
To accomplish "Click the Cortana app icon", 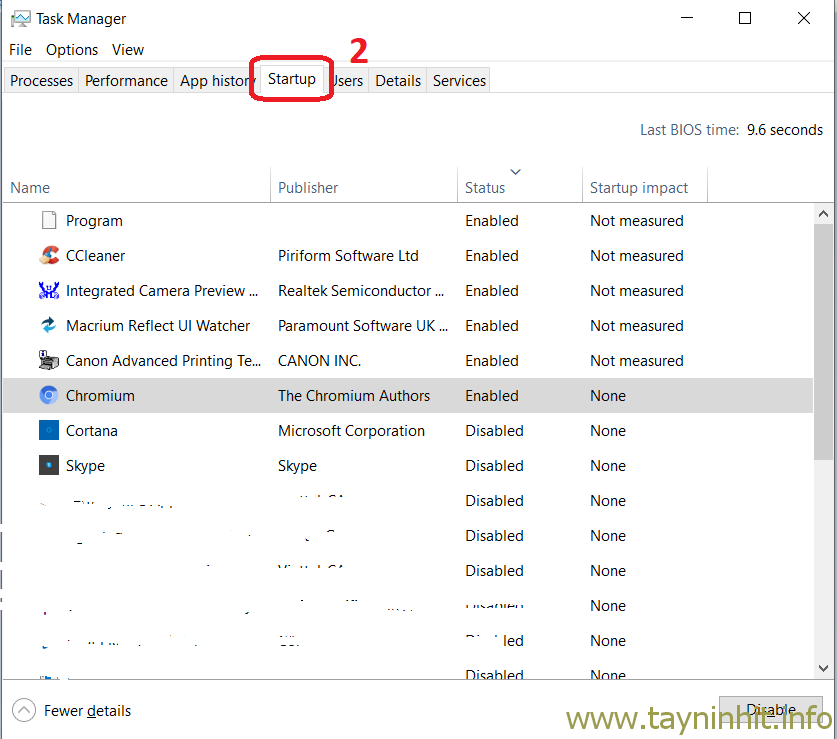I will pos(49,431).
